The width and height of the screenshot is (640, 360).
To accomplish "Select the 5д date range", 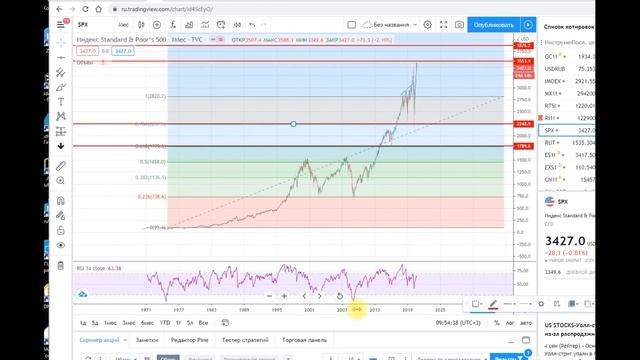I will 95,323.
